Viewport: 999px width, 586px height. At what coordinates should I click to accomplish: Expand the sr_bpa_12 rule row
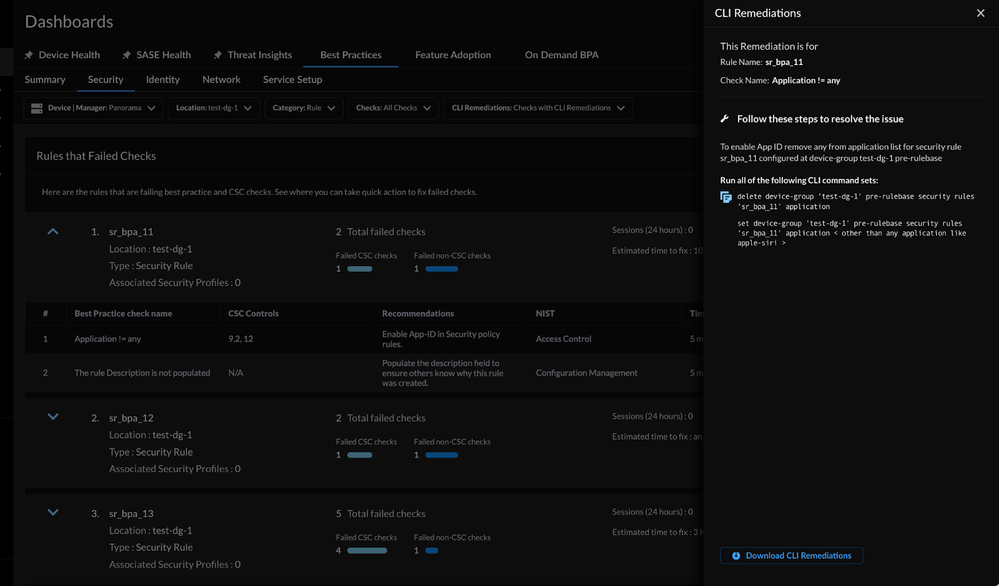(53, 417)
